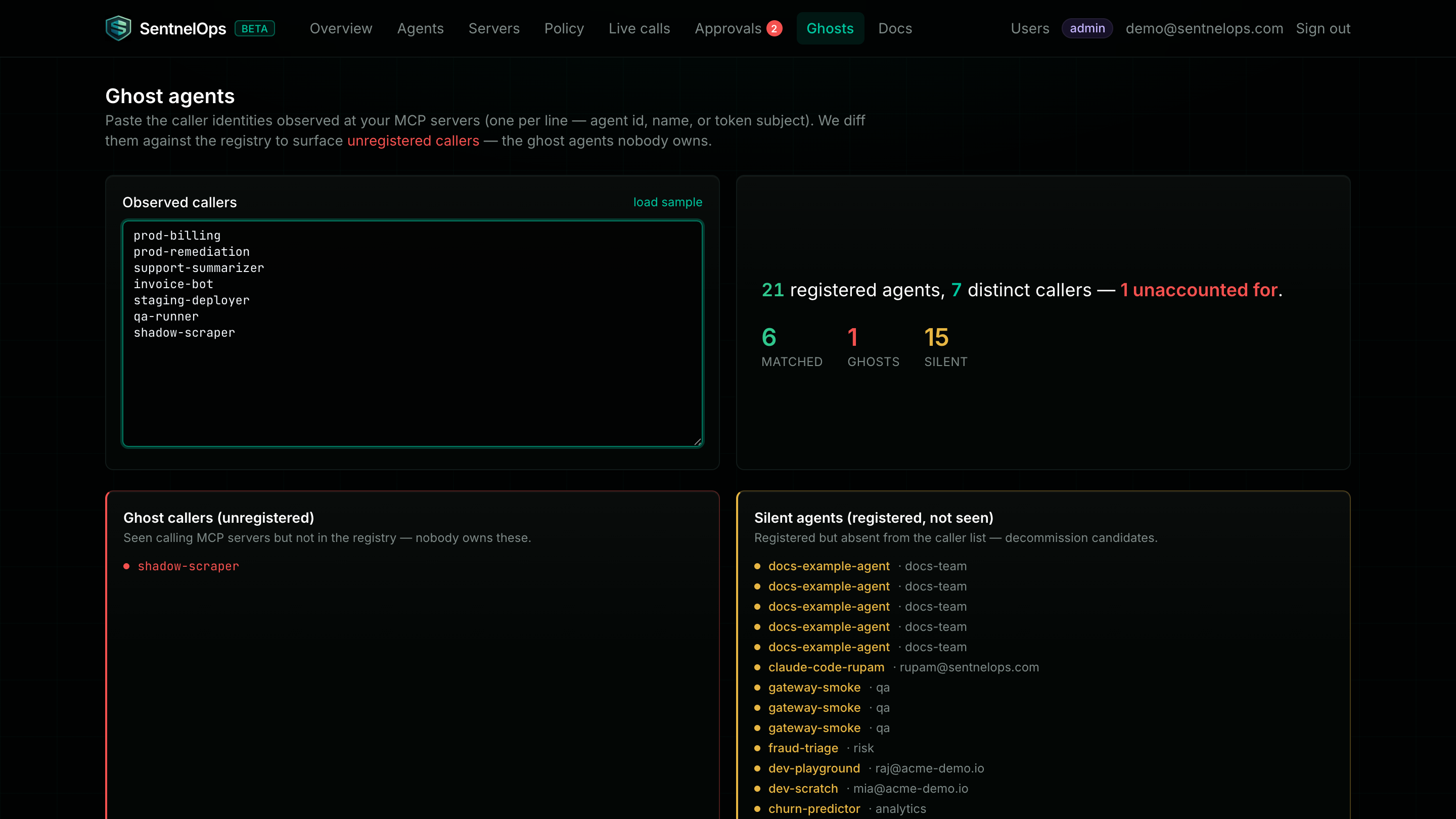Open the Overview nav item
The width and height of the screenshot is (1456, 819).
[x=341, y=28]
